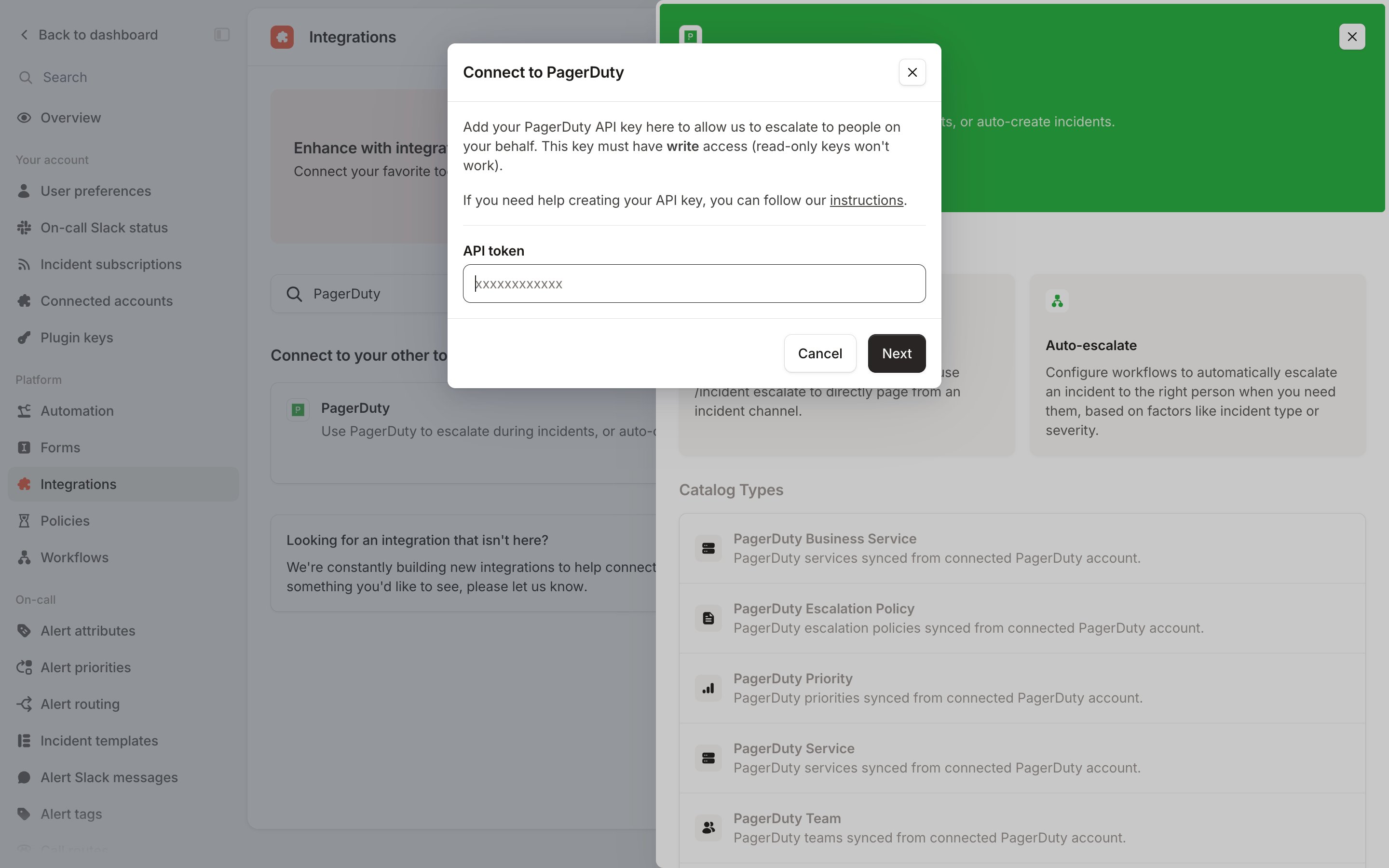This screenshot has height=868, width=1389.
Task: Click the Plugin keys key icon
Action: pyautogui.click(x=24, y=338)
